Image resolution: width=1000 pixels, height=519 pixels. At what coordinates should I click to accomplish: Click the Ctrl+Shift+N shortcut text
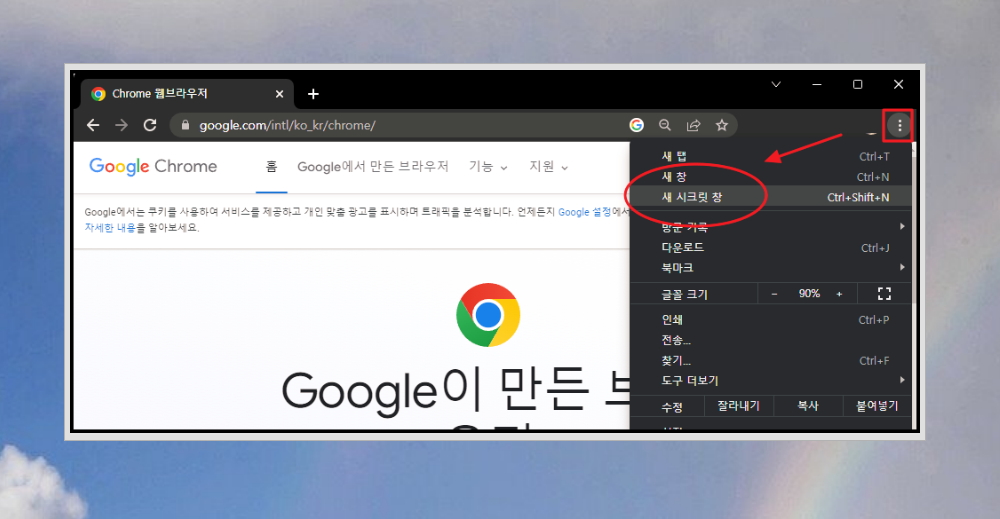click(x=858, y=198)
